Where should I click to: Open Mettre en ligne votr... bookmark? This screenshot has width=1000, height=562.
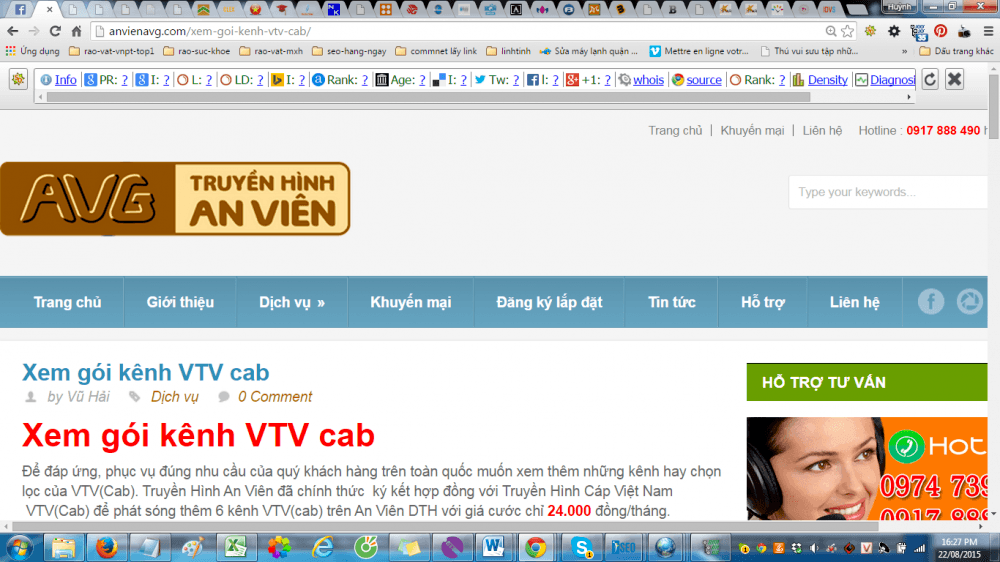coord(699,51)
